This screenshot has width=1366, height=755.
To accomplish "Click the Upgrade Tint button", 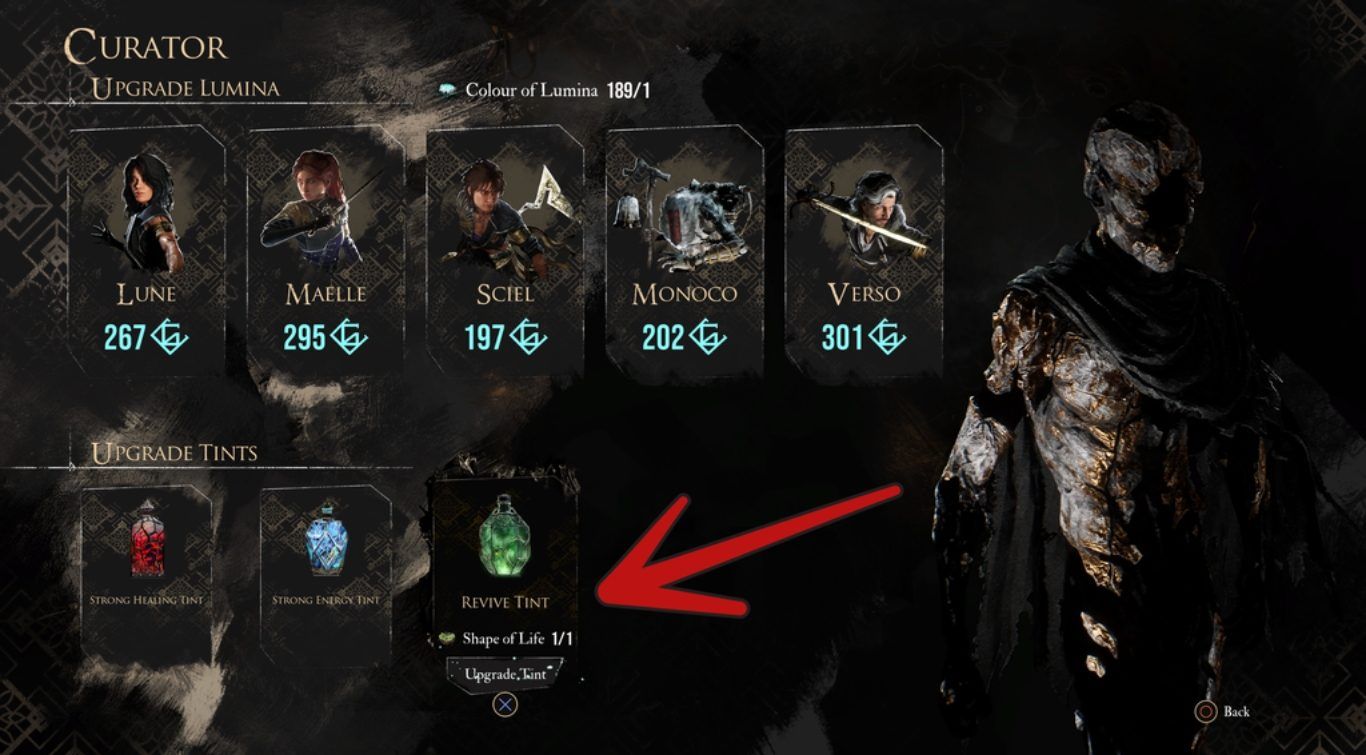I will [x=505, y=674].
